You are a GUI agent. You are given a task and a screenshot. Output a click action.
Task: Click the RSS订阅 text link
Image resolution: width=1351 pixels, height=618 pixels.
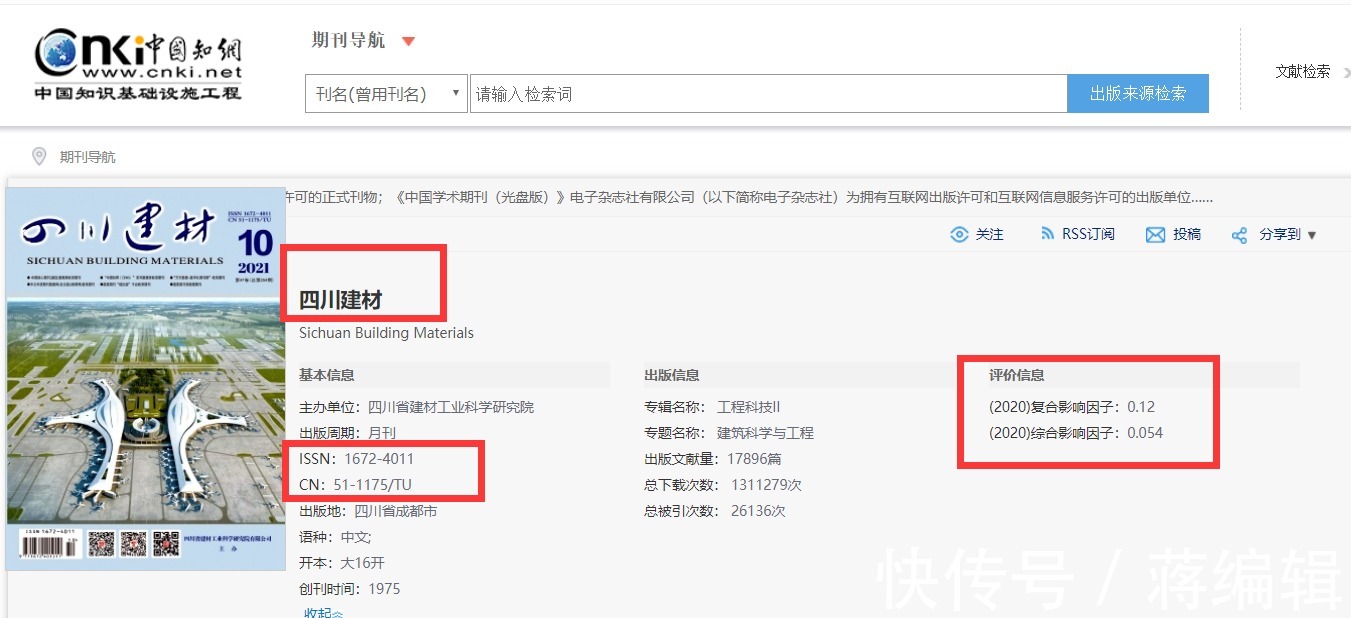(x=1088, y=234)
